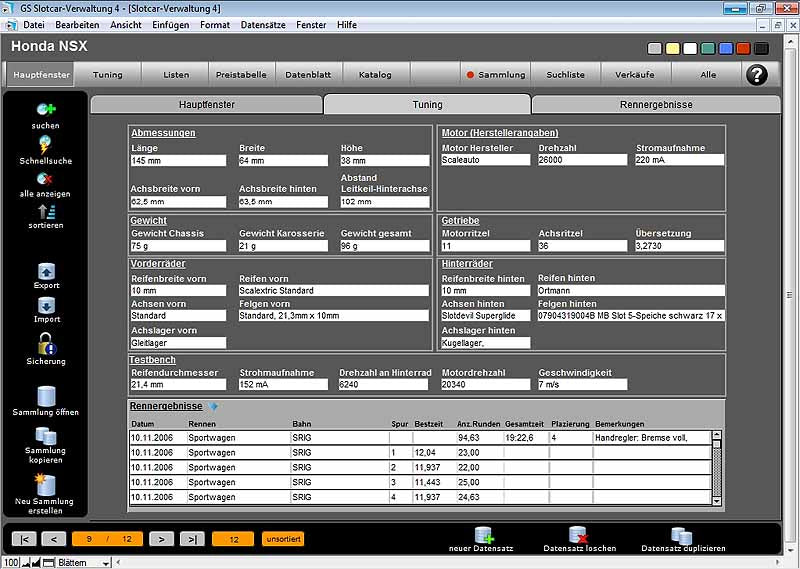800x569 pixels.
Task: Open the Blättern mode dropdown
Action: click(x=106, y=563)
